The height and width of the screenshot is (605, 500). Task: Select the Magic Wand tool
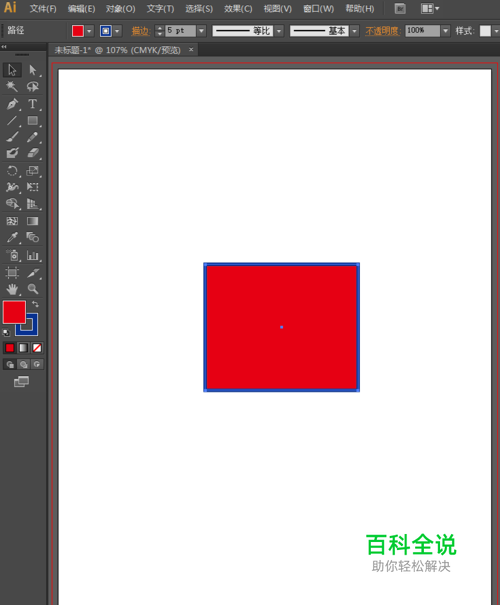[x=12, y=87]
